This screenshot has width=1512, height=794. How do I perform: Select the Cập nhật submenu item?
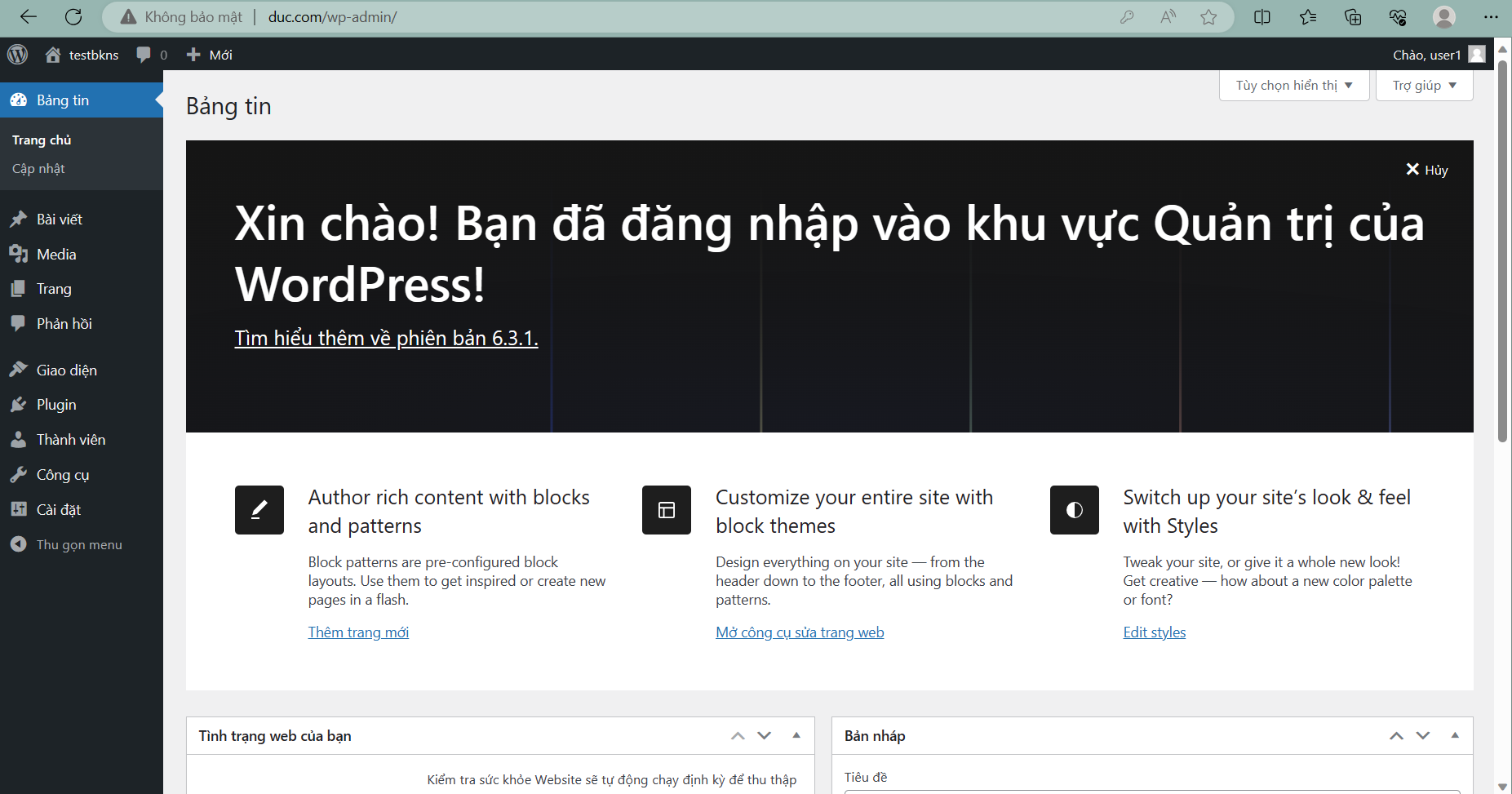click(38, 169)
